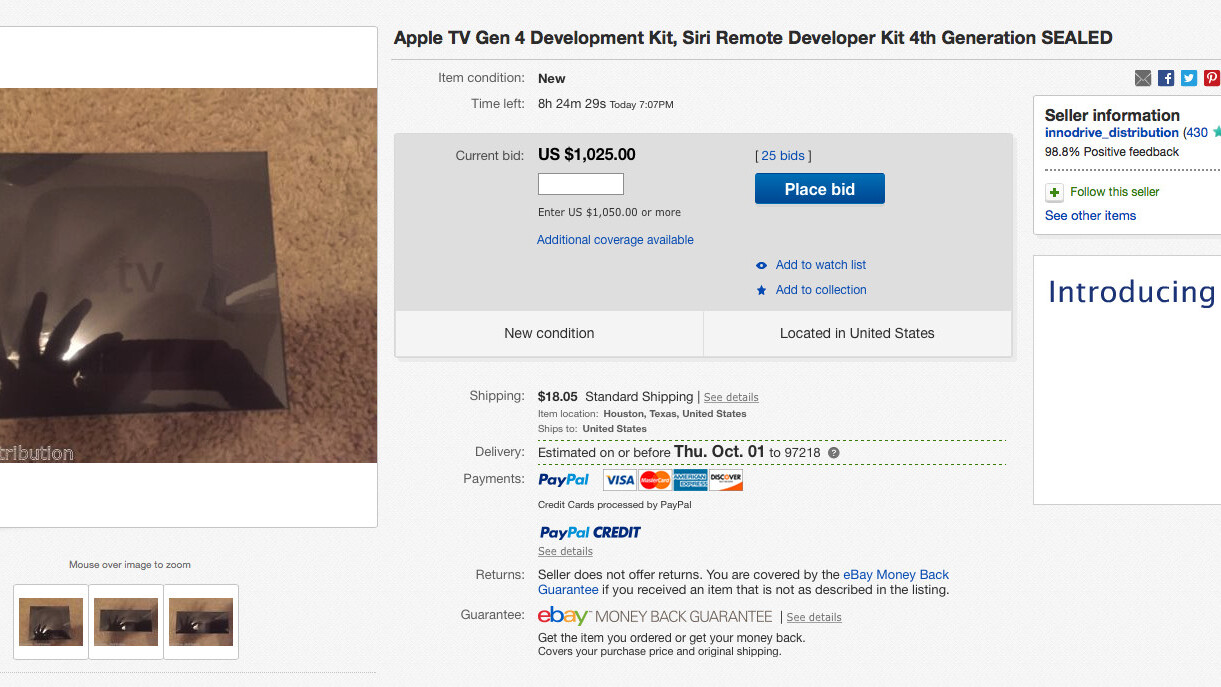
Task: Click See other items link
Action: tap(1090, 216)
